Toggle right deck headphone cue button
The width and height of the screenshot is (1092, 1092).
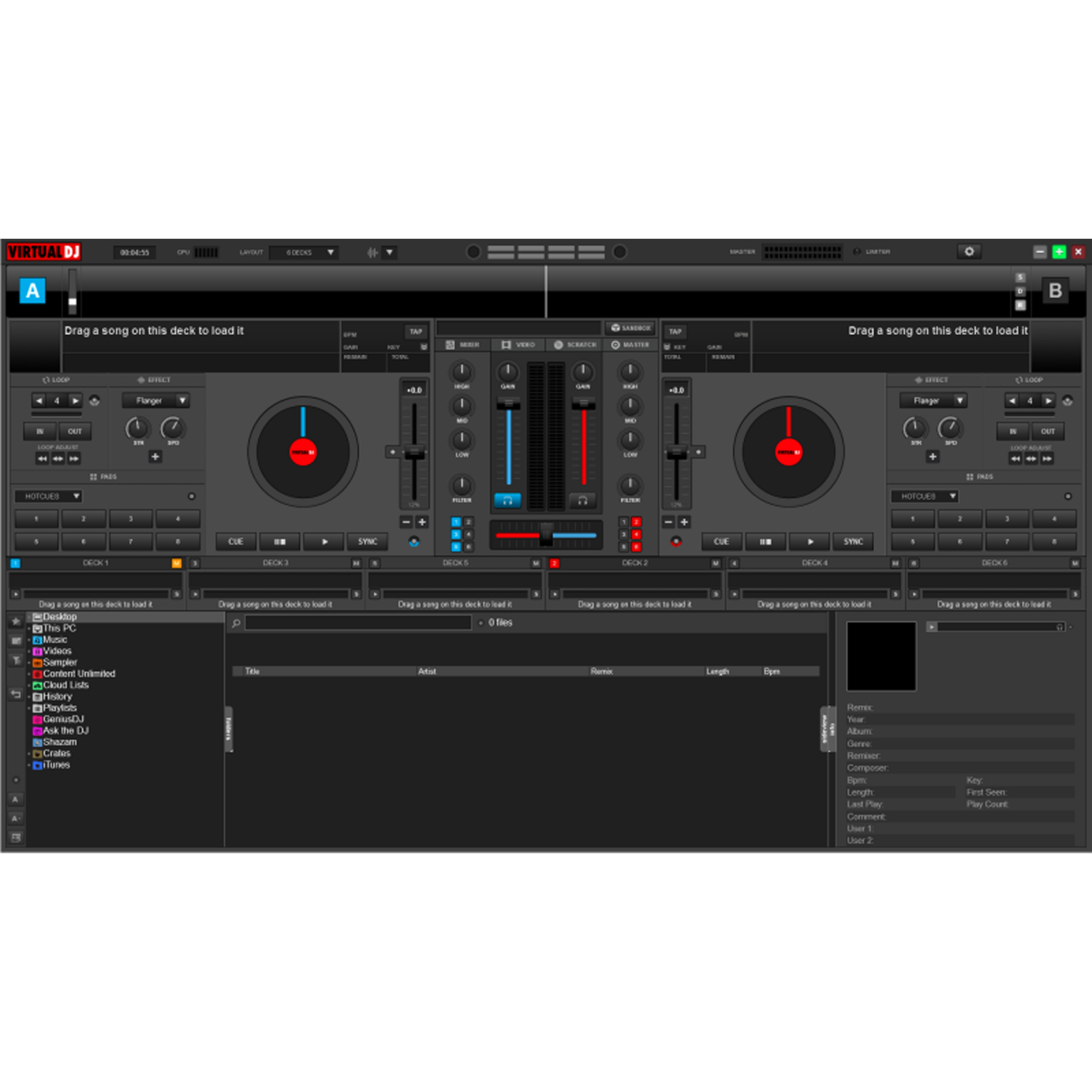pyautogui.click(x=582, y=500)
